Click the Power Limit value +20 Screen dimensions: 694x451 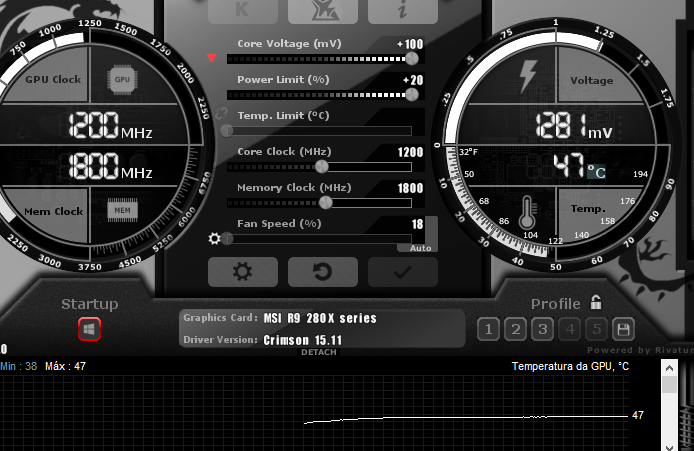pyautogui.click(x=413, y=80)
